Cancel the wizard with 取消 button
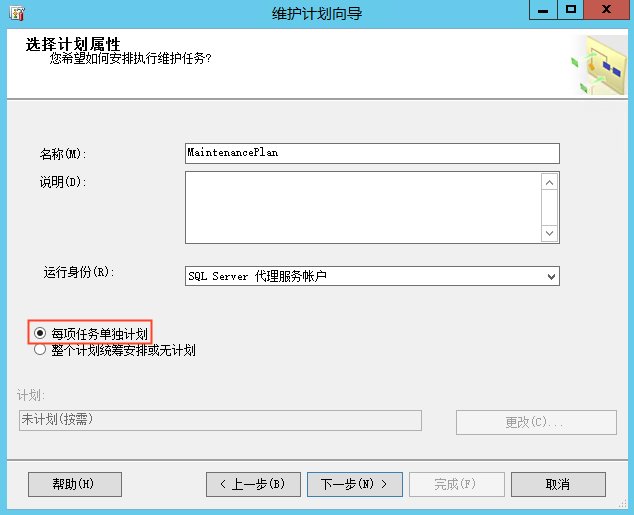This screenshot has height=515, width=634. 558,484
